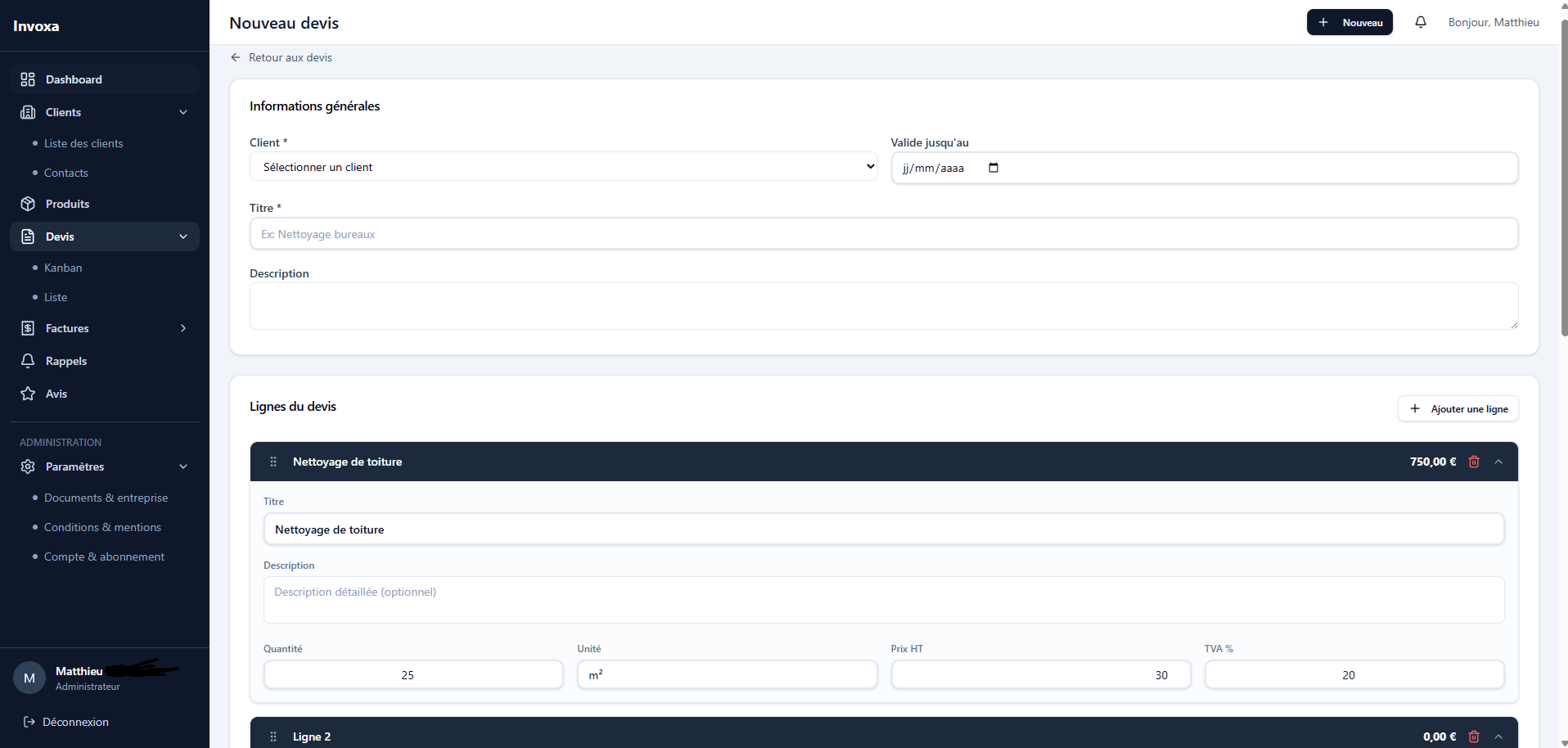Collapse the Nettoyage de toiture line
Image resolution: width=1568 pixels, height=748 pixels.
1499,462
